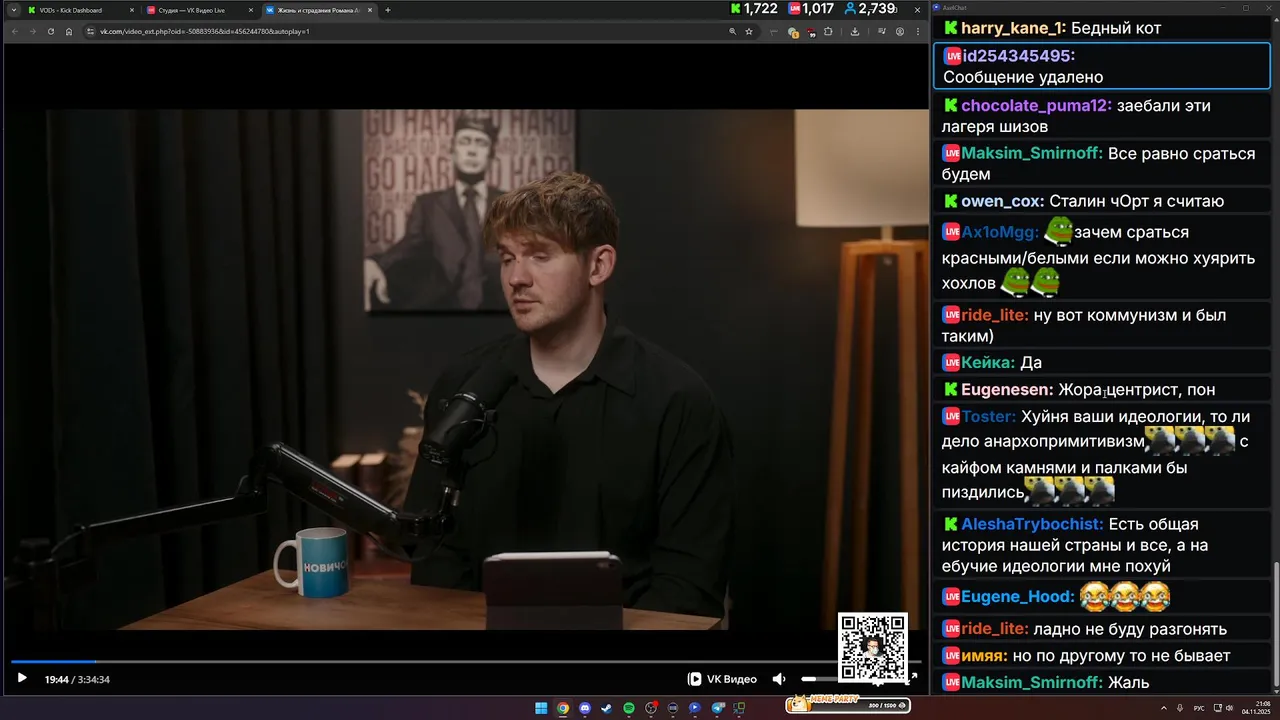Viewport: 1280px width, 720px height.
Task: Click the QR code overlay
Action: (873, 648)
